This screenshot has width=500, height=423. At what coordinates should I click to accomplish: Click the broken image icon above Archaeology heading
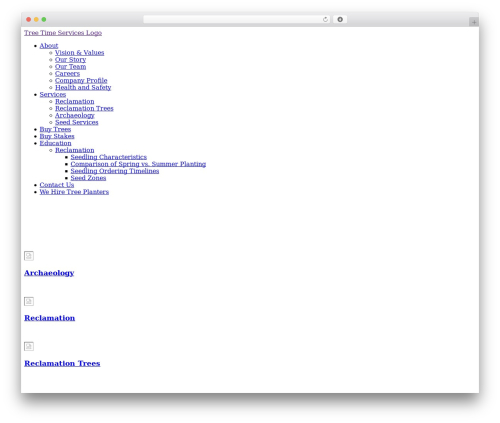(29, 256)
